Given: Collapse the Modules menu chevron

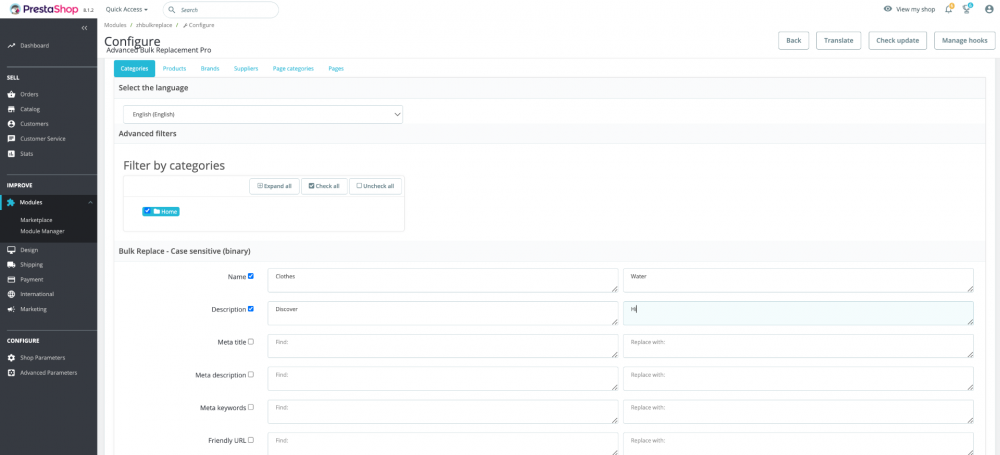Looking at the screenshot, I should [90, 202].
